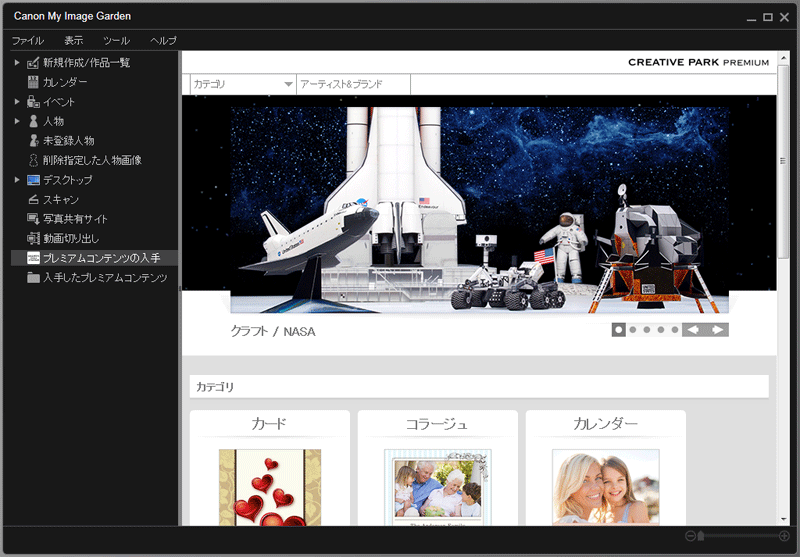Click the 写真共有サイト icon
The width and height of the screenshot is (800, 557).
coord(33,219)
